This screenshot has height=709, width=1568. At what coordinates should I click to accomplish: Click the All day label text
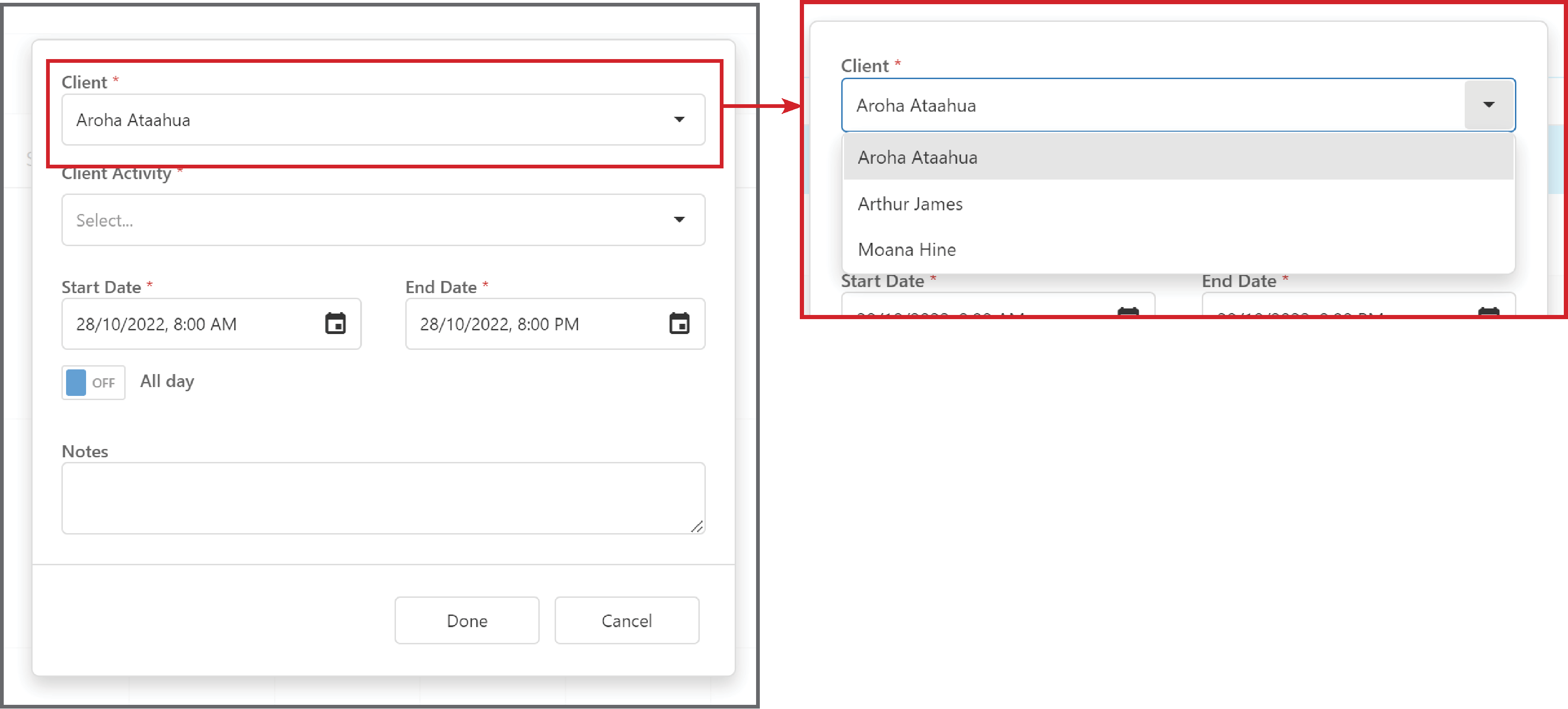pos(168,381)
